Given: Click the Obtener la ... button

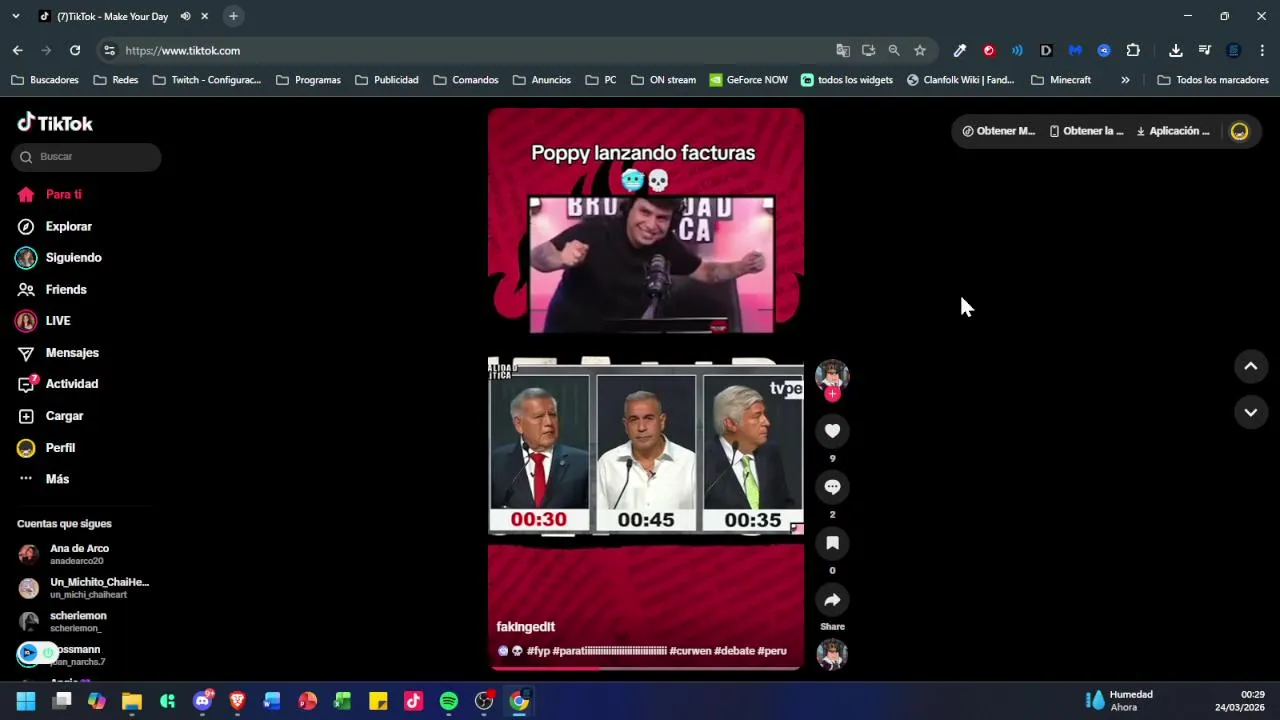Looking at the screenshot, I should (x=1086, y=131).
